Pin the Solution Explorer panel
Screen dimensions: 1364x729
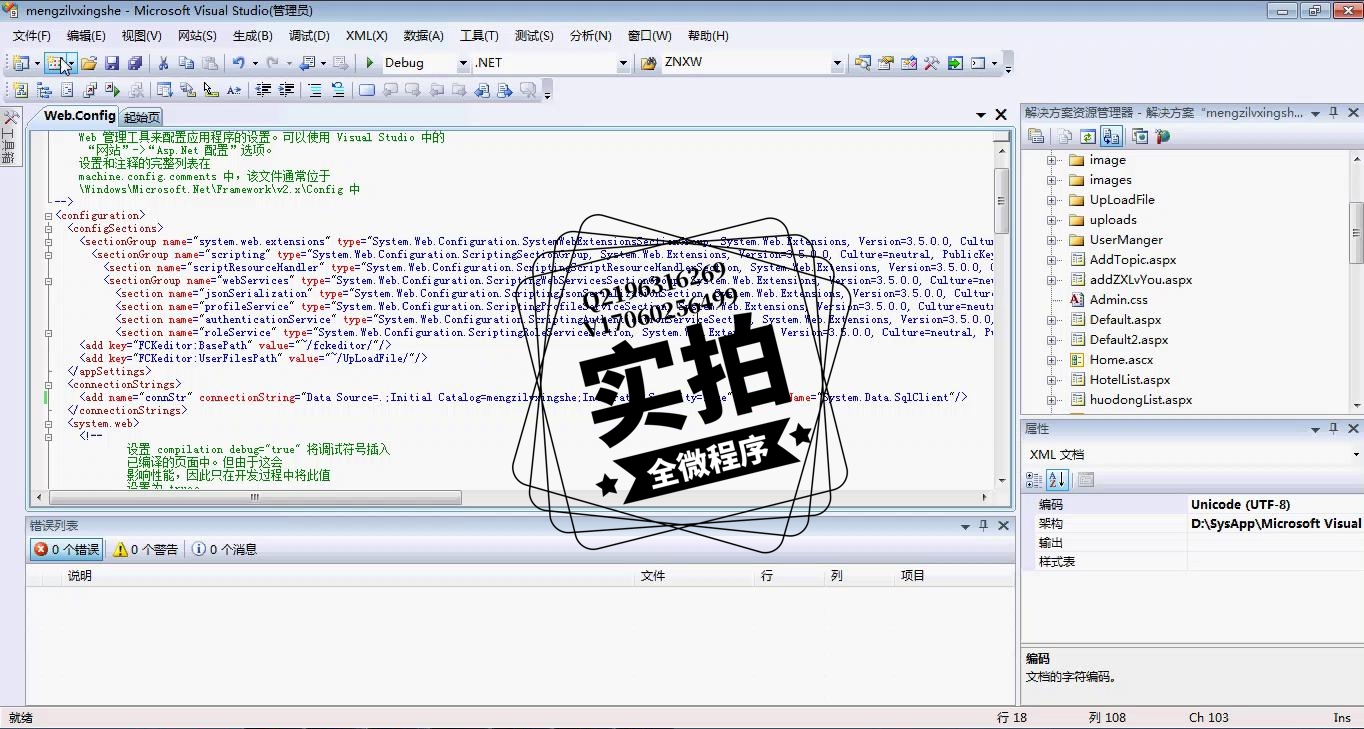[x=1334, y=113]
